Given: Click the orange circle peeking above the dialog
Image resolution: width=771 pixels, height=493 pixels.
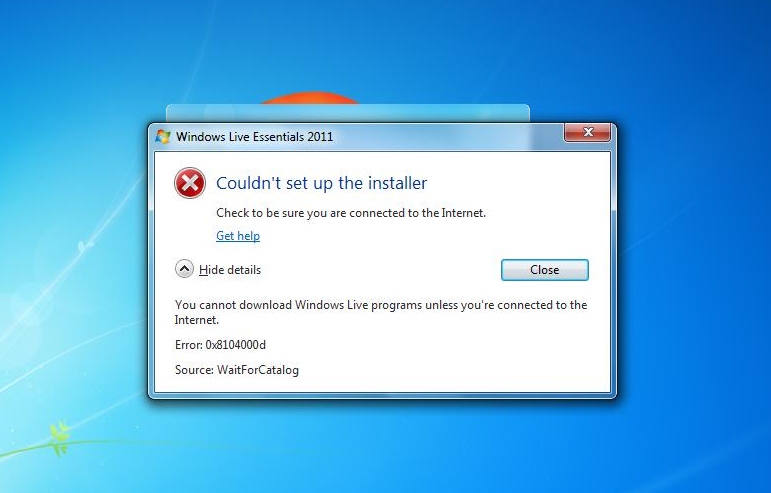Looking at the screenshot, I should (310, 98).
